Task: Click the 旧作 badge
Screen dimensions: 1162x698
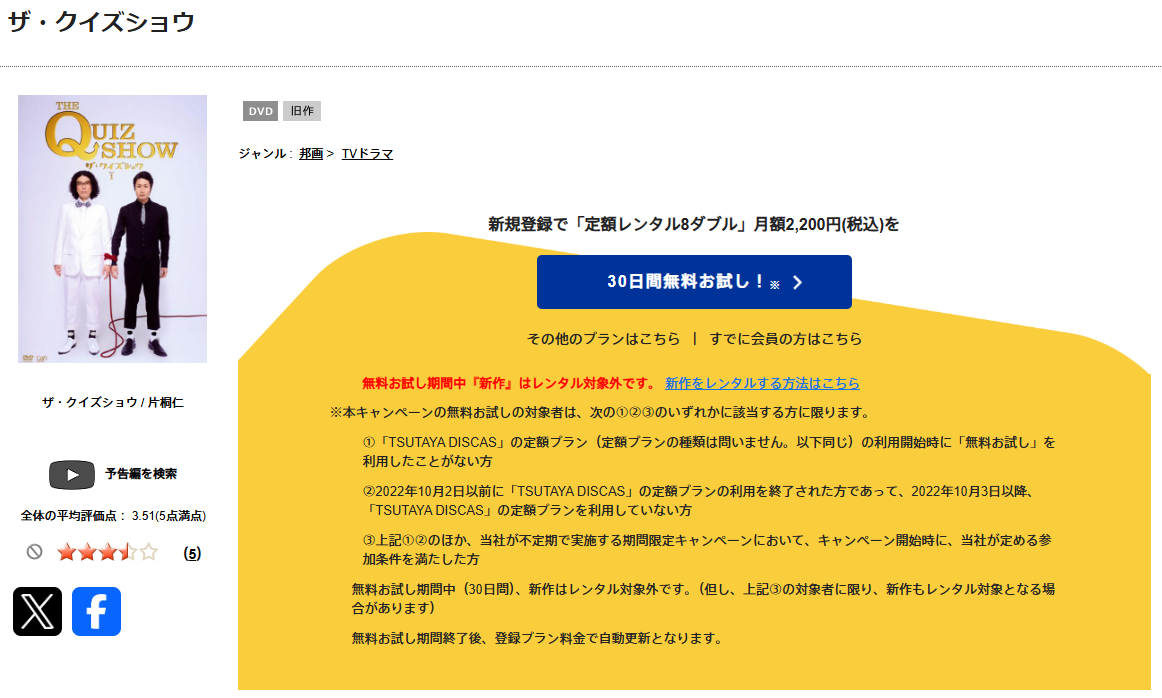Action: click(302, 111)
